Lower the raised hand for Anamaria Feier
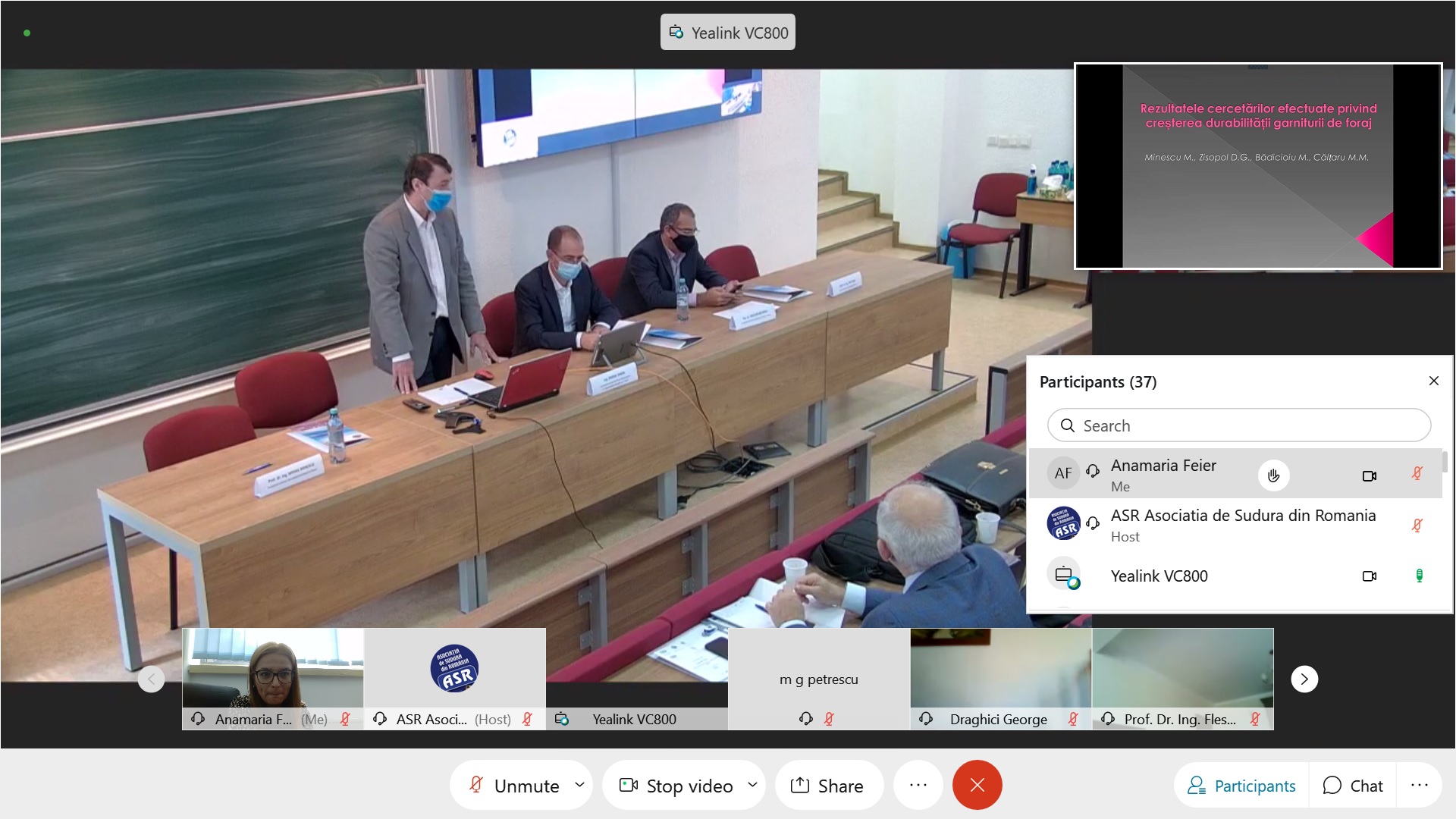 [1273, 475]
